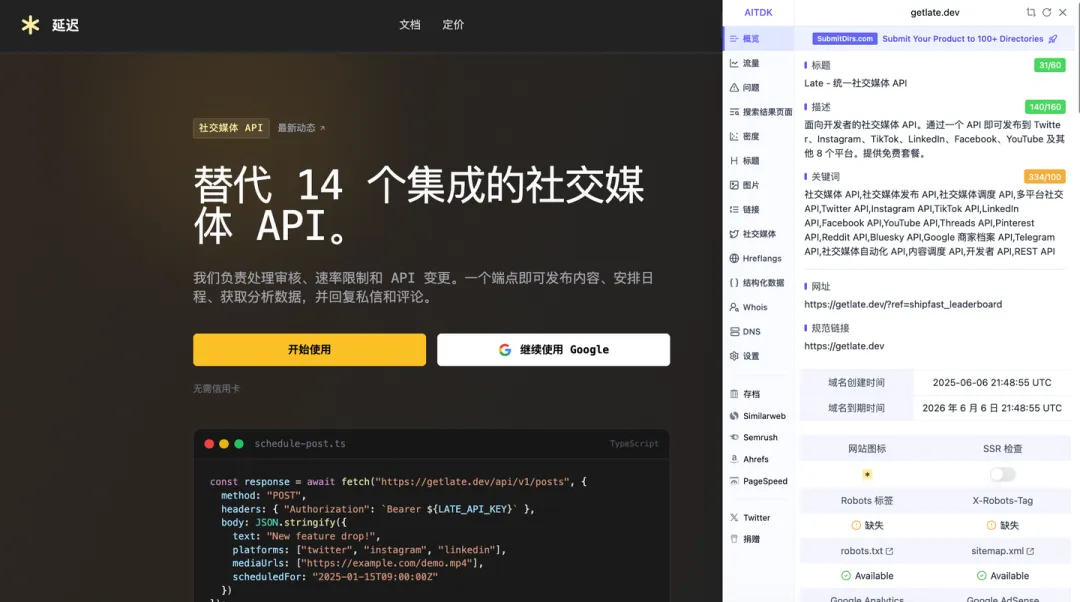The image size is (1080, 602).
Task: Click the SubmitDirs.com badge
Action: pos(844,39)
